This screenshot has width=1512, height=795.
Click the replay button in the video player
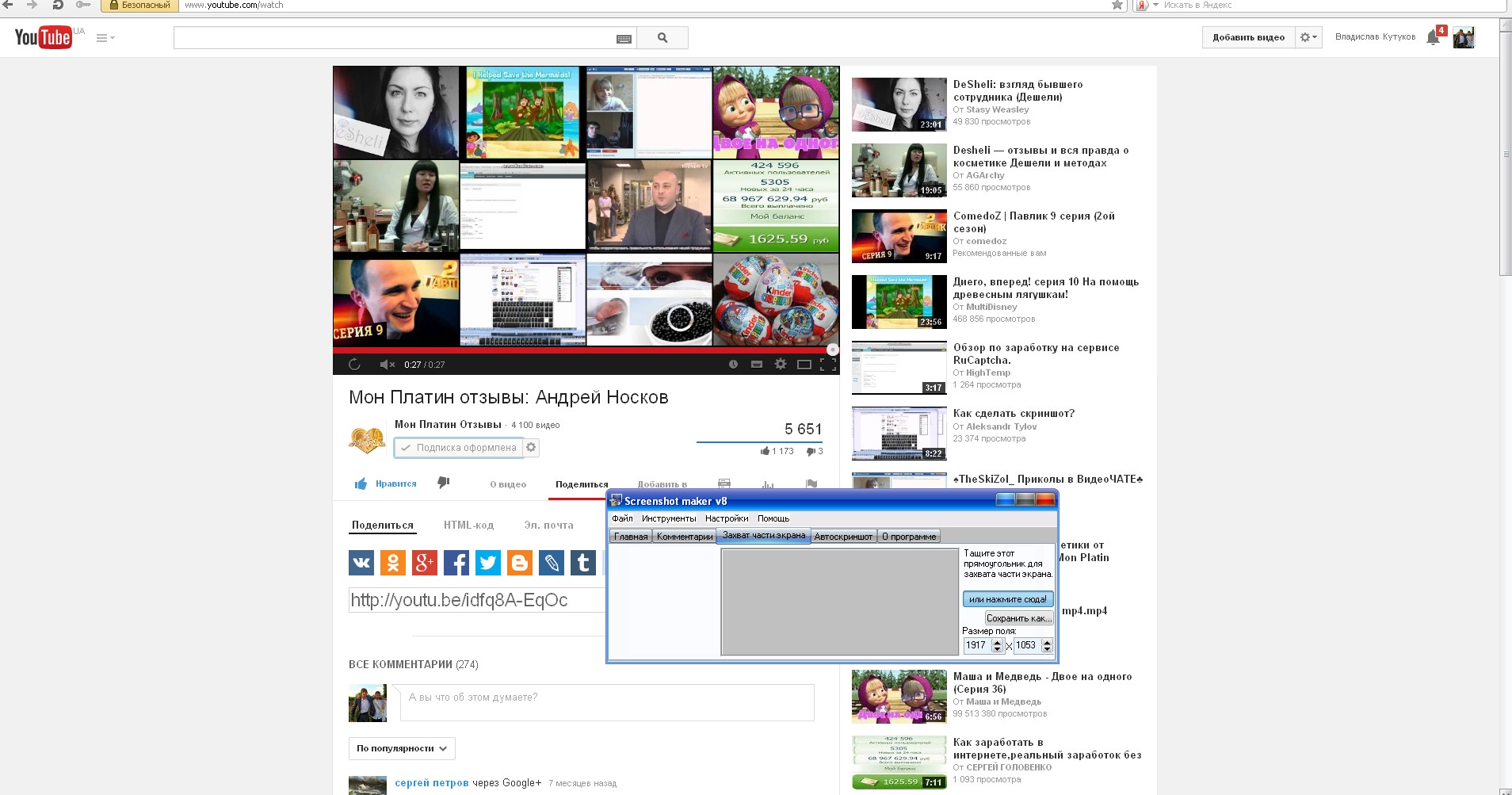[354, 365]
